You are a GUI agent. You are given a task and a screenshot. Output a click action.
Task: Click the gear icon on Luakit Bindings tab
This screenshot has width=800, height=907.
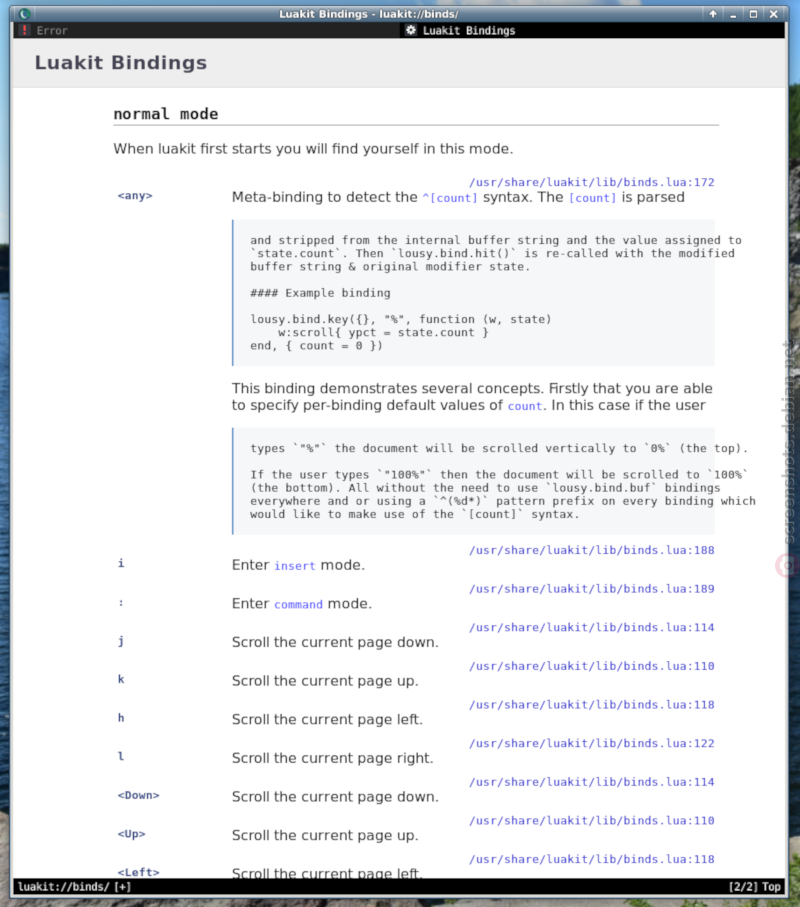411,30
